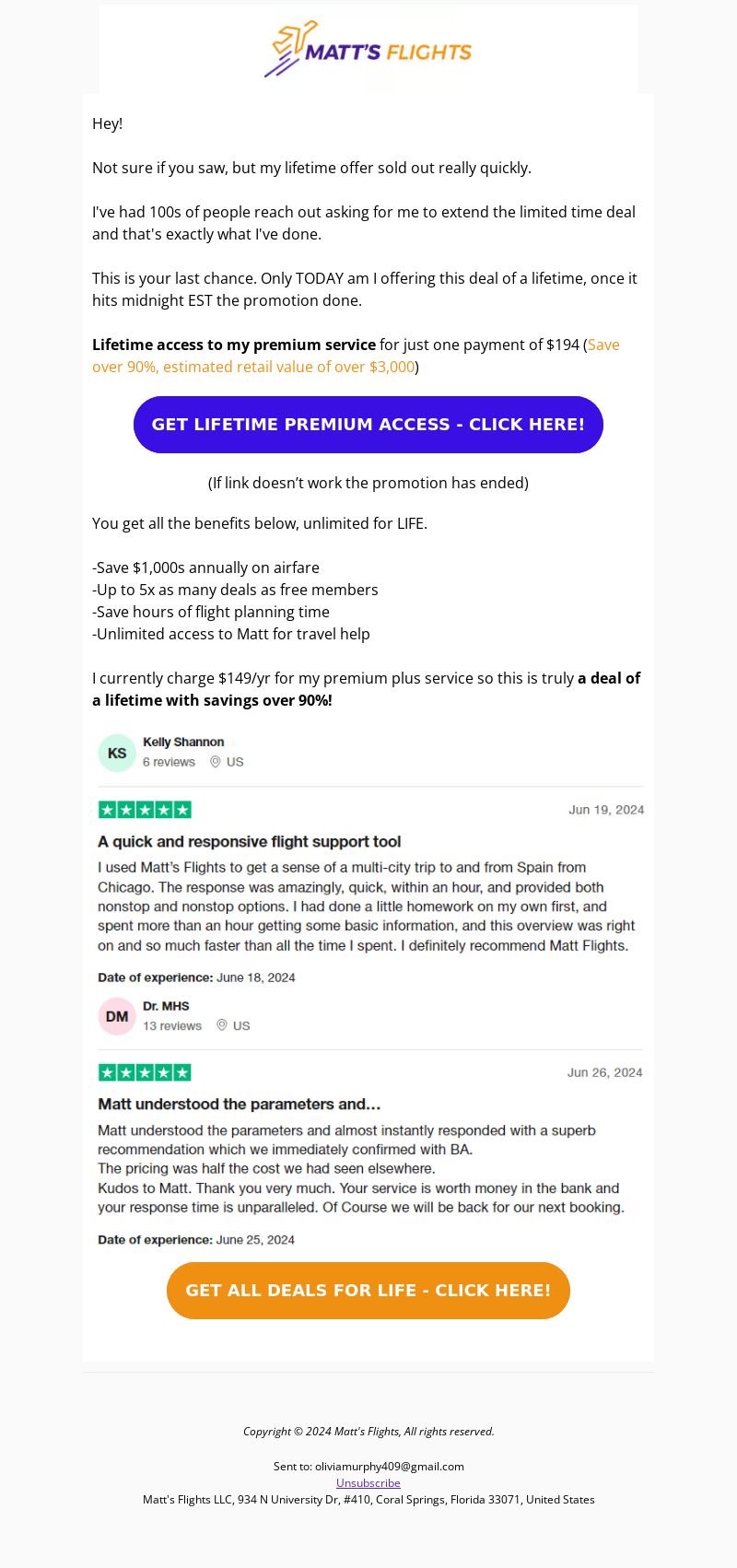
Task: Click the five-star rating on Kelly Shannon's review
Action: (x=145, y=810)
